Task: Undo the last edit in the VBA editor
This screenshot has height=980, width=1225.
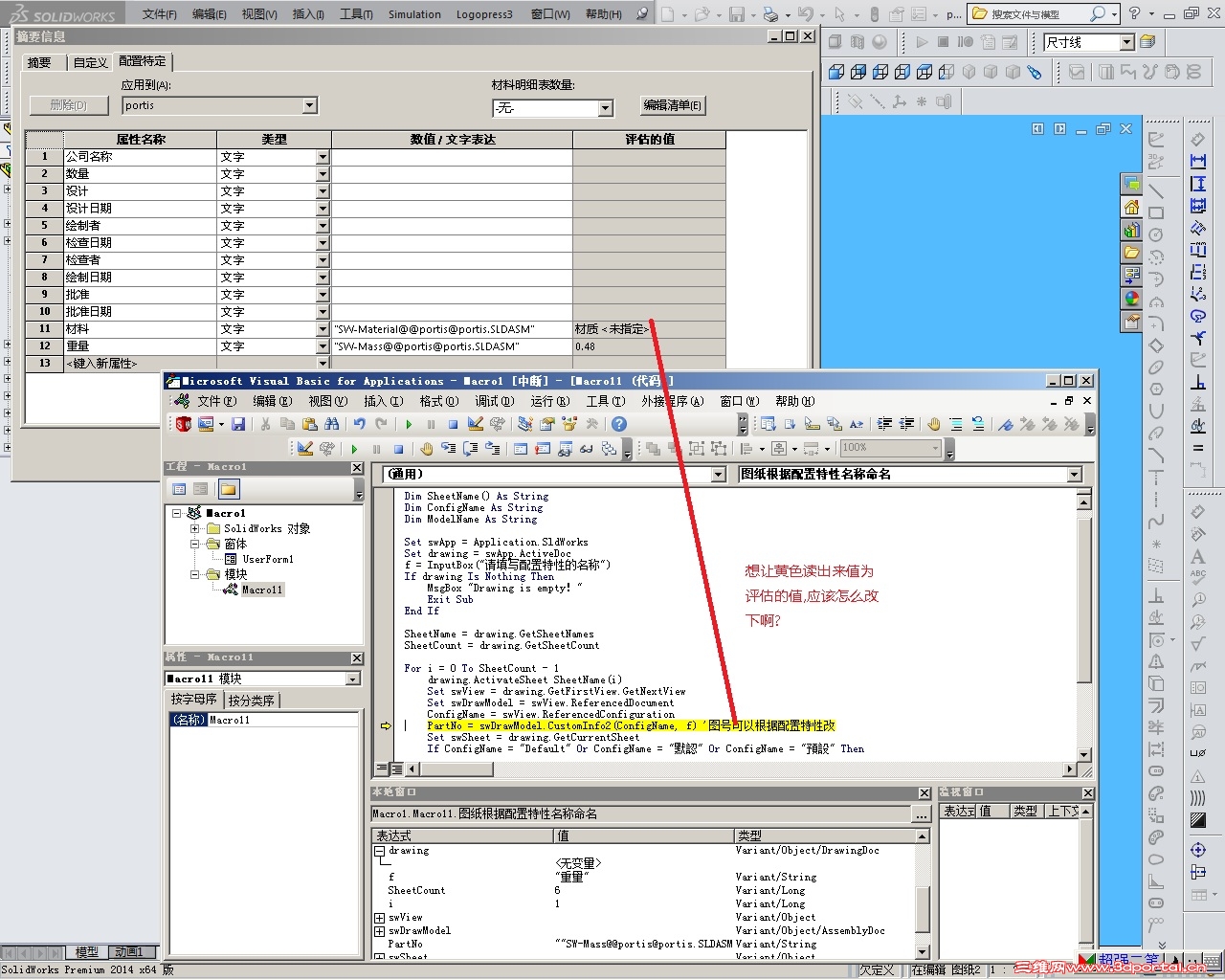Action: (359, 424)
